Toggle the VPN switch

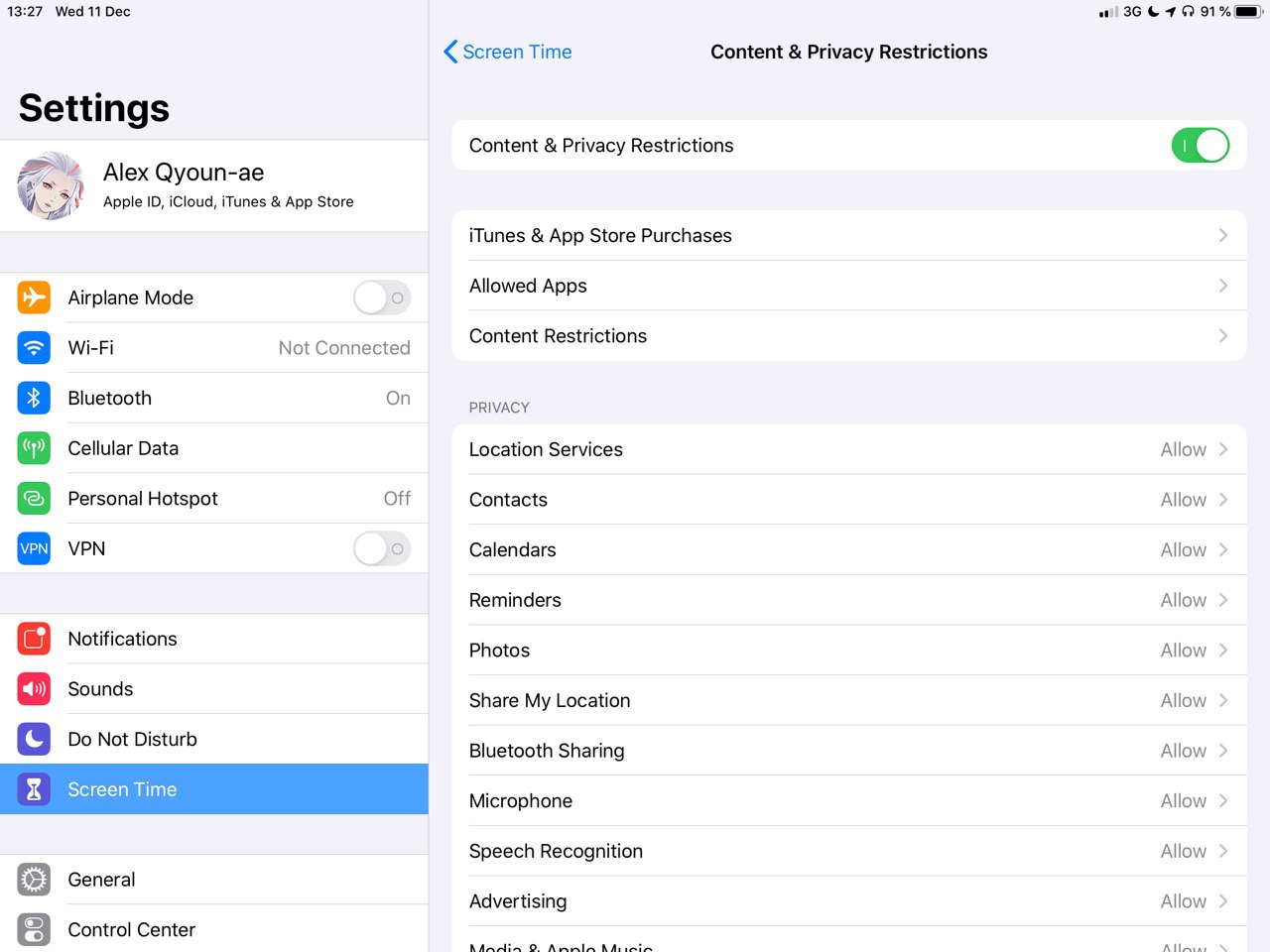(382, 548)
